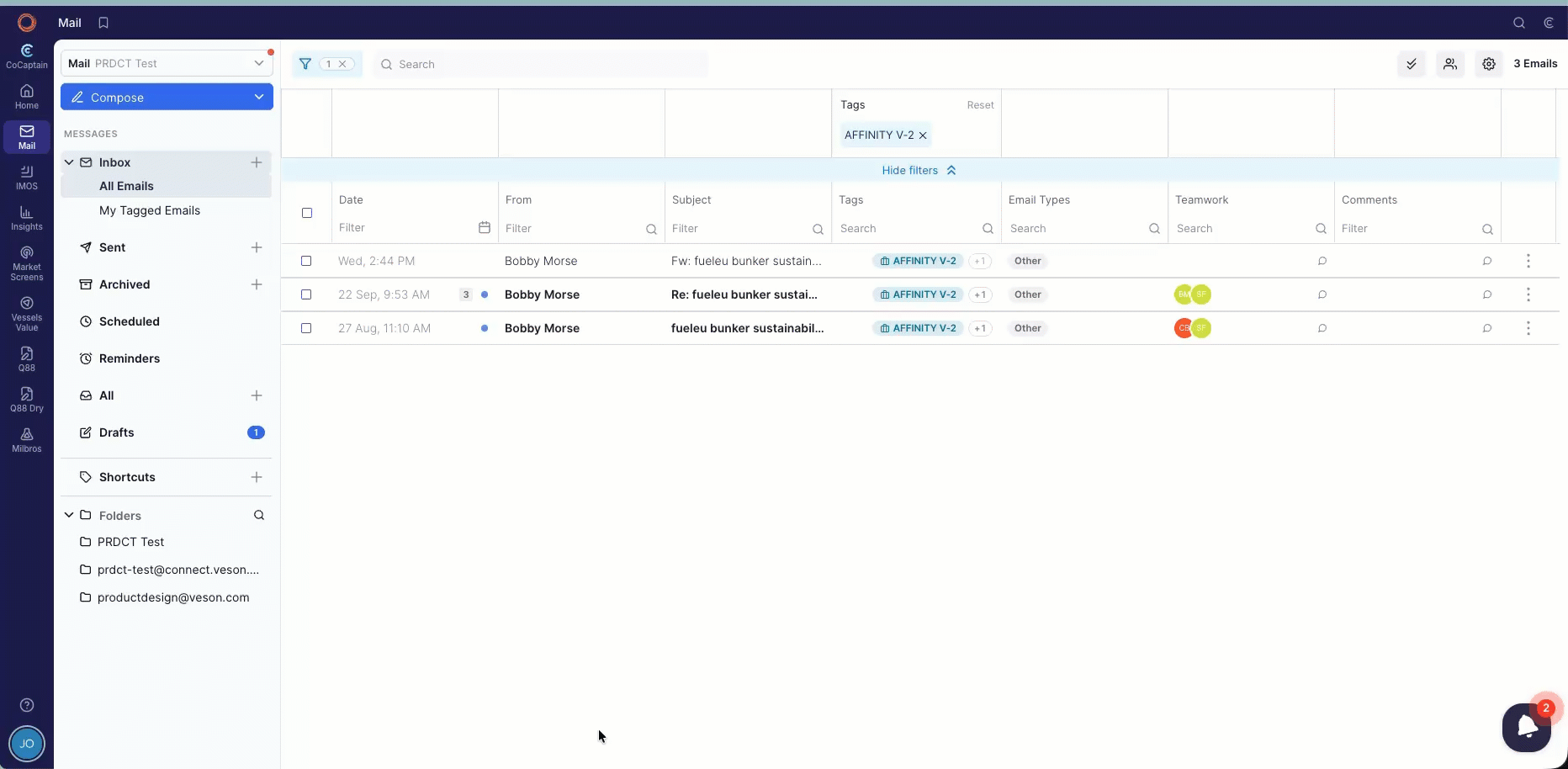The height and width of the screenshot is (769, 1568).
Task: Open the All mail section
Action: 106,395
